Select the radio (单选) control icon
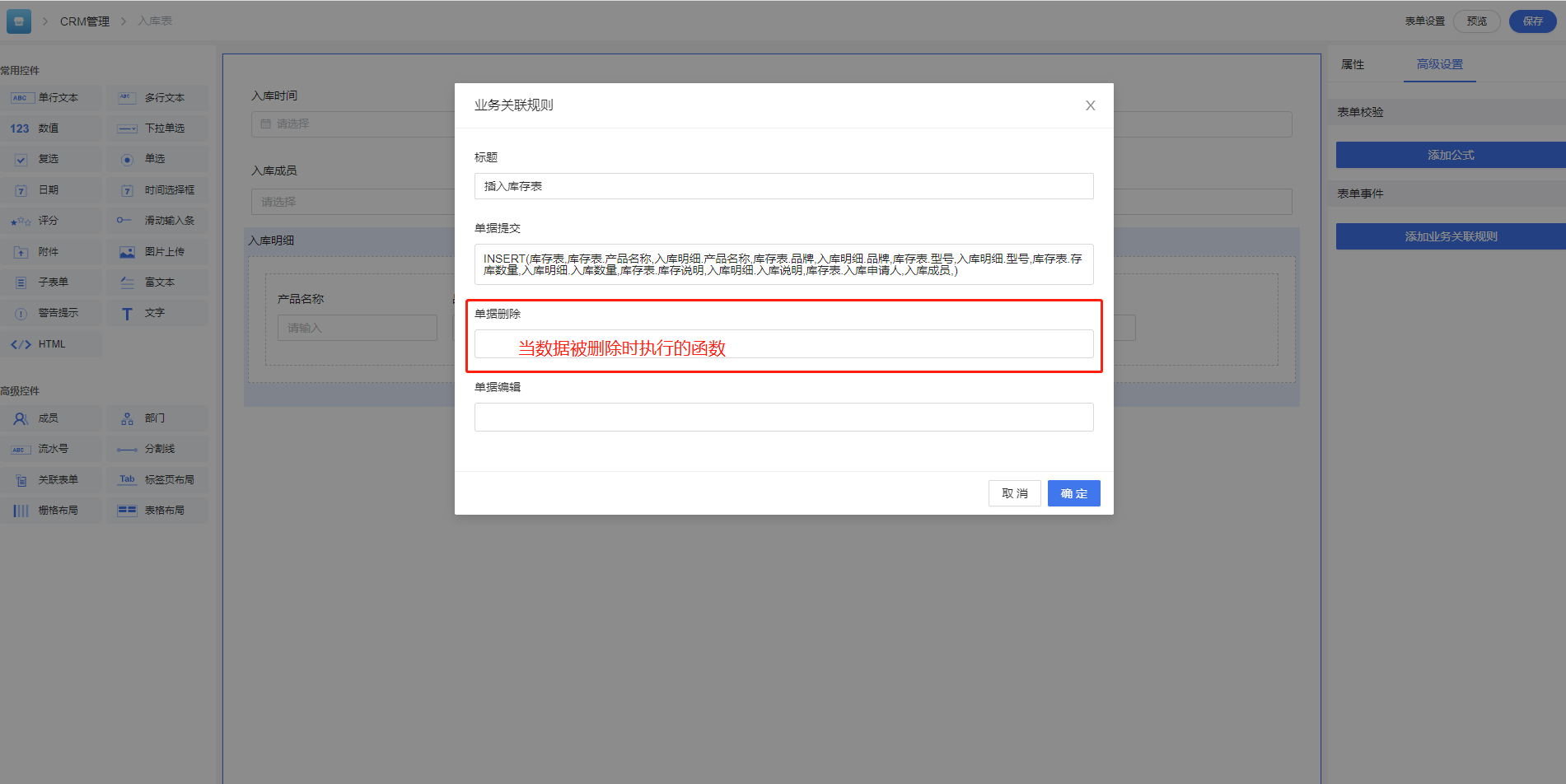 [x=127, y=160]
